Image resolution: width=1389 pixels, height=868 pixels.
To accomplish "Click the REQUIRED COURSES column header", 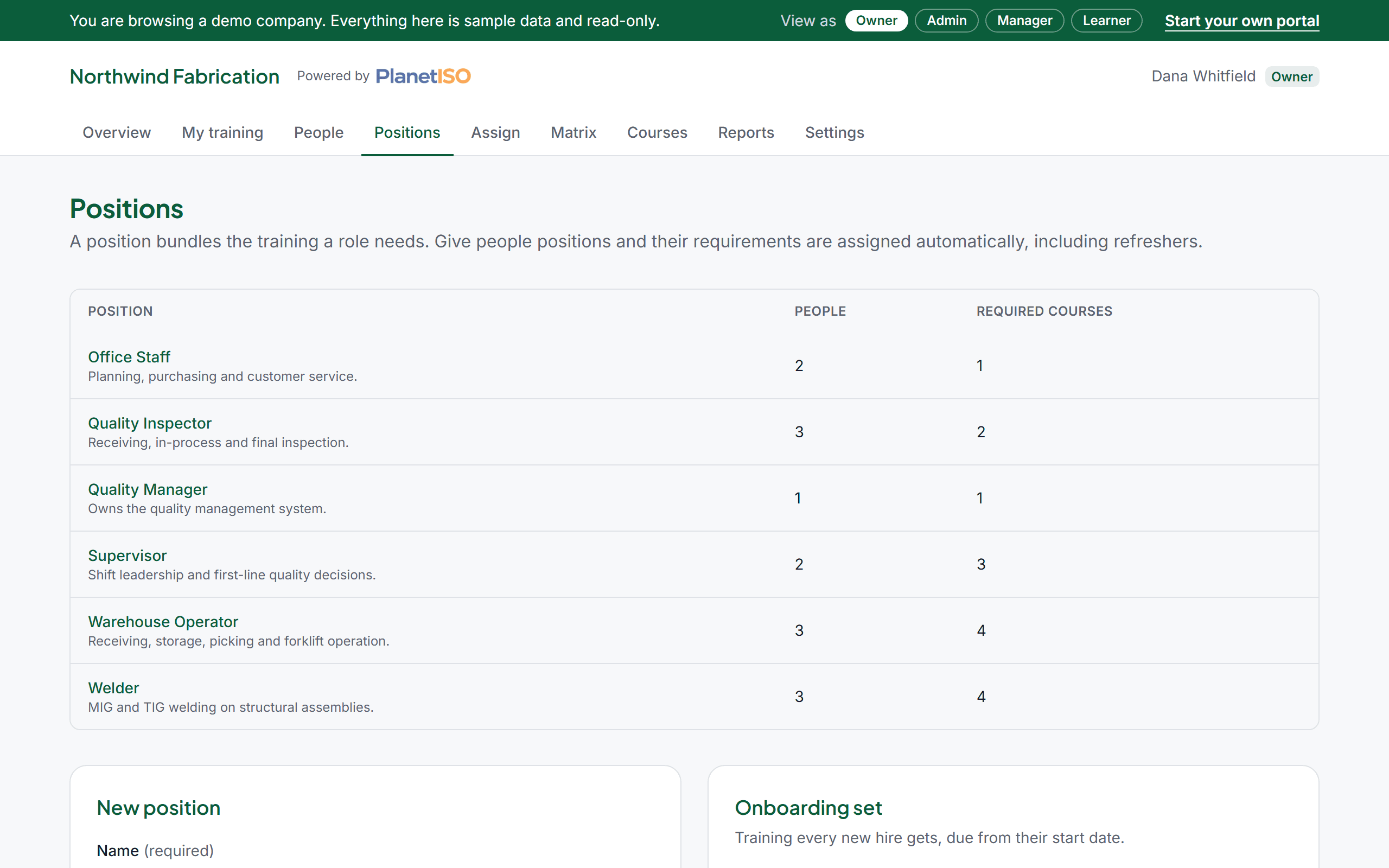I will pos(1044,311).
